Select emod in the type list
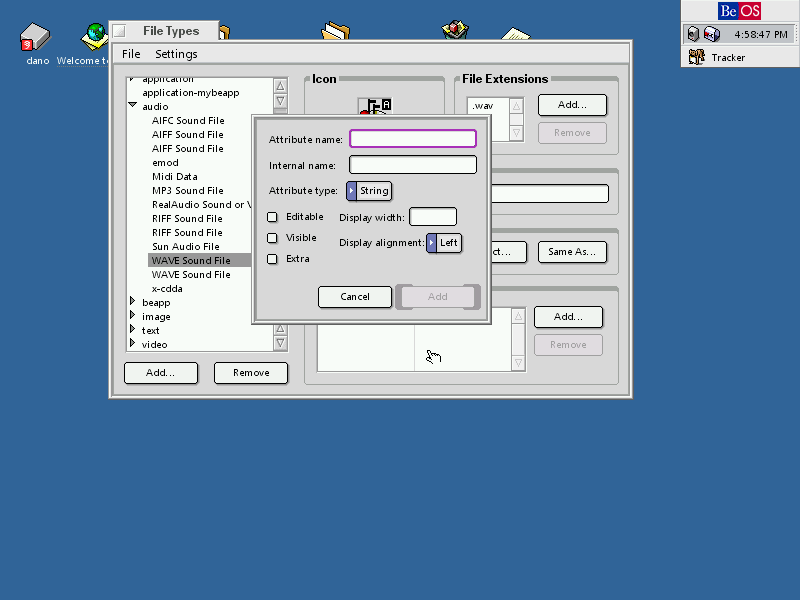Image resolution: width=800 pixels, height=600 pixels. (165, 163)
